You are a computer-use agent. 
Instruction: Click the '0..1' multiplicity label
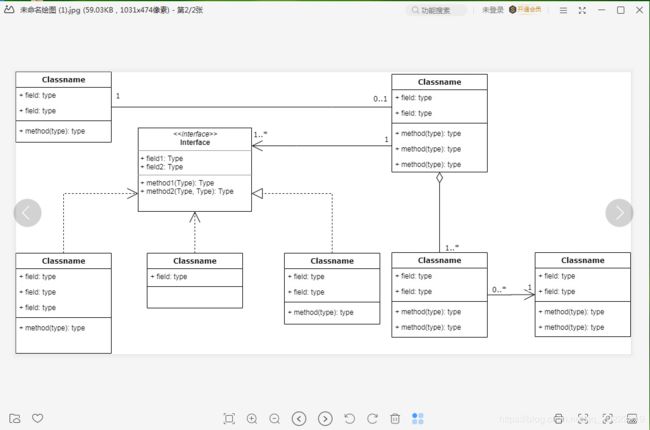click(x=380, y=99)
